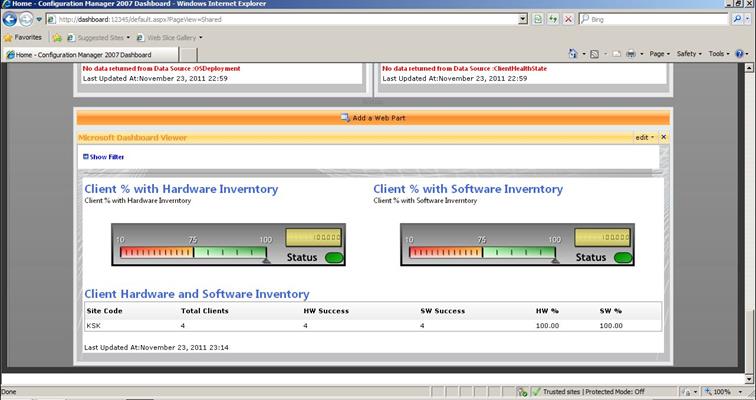Image resolution: width=756 pixels, height=400 pixels.
Task: Open the Web Slice Gallery link
Action: (x=169, y=38)
